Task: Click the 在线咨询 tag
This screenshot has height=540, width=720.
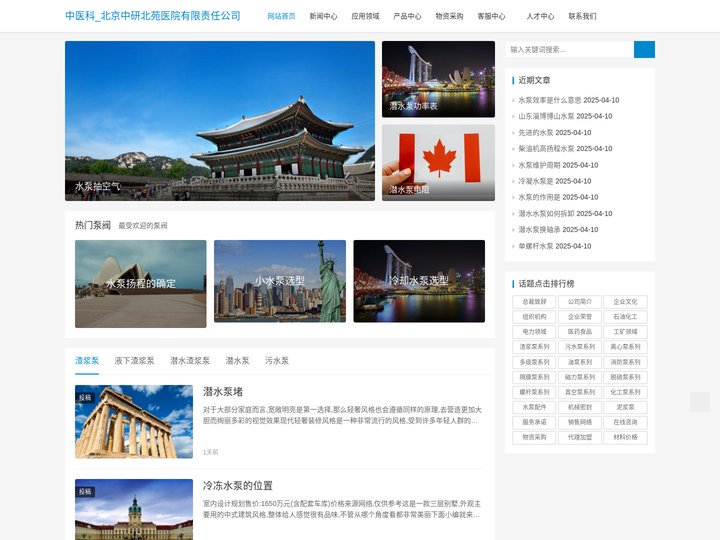Action: (625, 422)
